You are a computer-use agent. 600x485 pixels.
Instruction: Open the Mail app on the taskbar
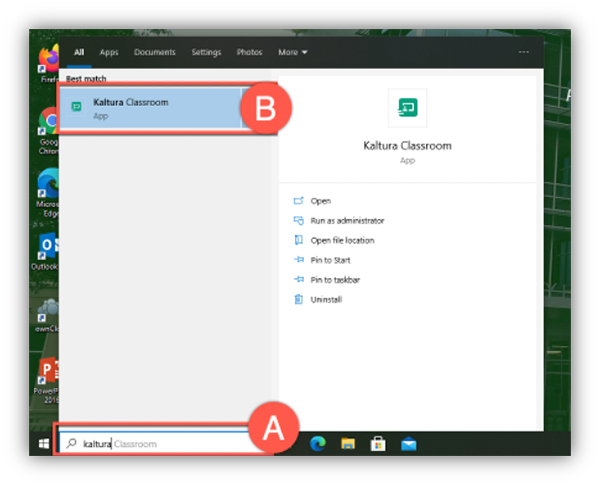point(408,443)
